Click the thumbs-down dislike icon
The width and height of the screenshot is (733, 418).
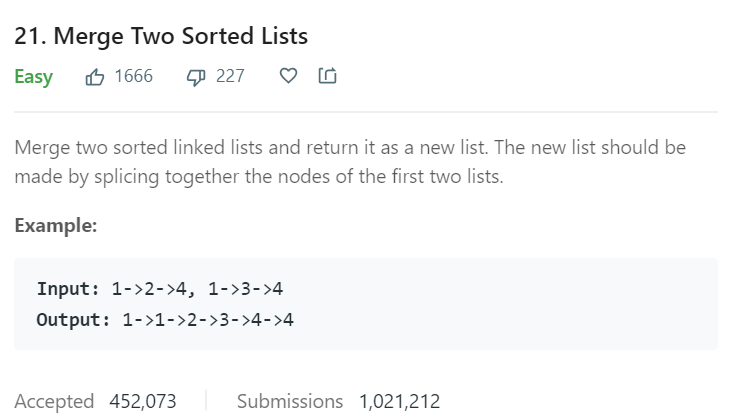[196, 77]
